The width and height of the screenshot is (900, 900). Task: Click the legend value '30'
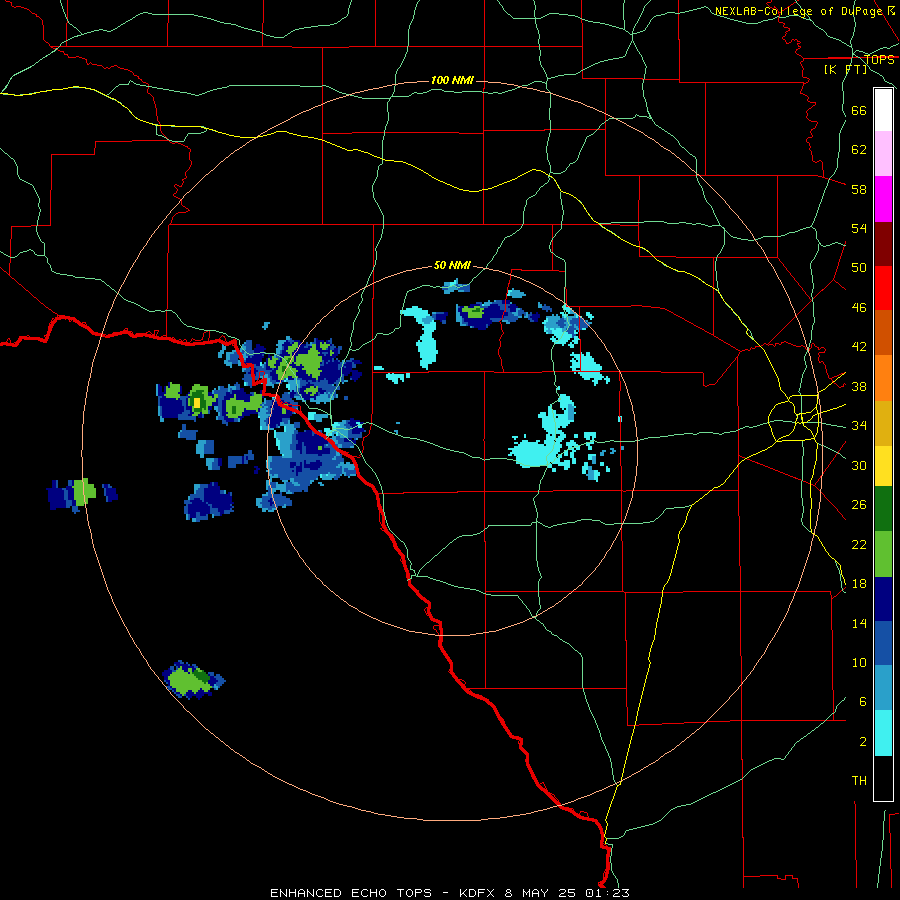point(859,465)
